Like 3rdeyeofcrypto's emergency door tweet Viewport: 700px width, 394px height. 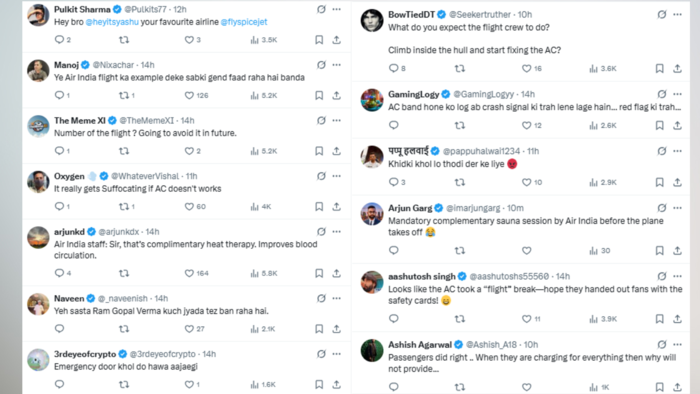pos(189,384)
